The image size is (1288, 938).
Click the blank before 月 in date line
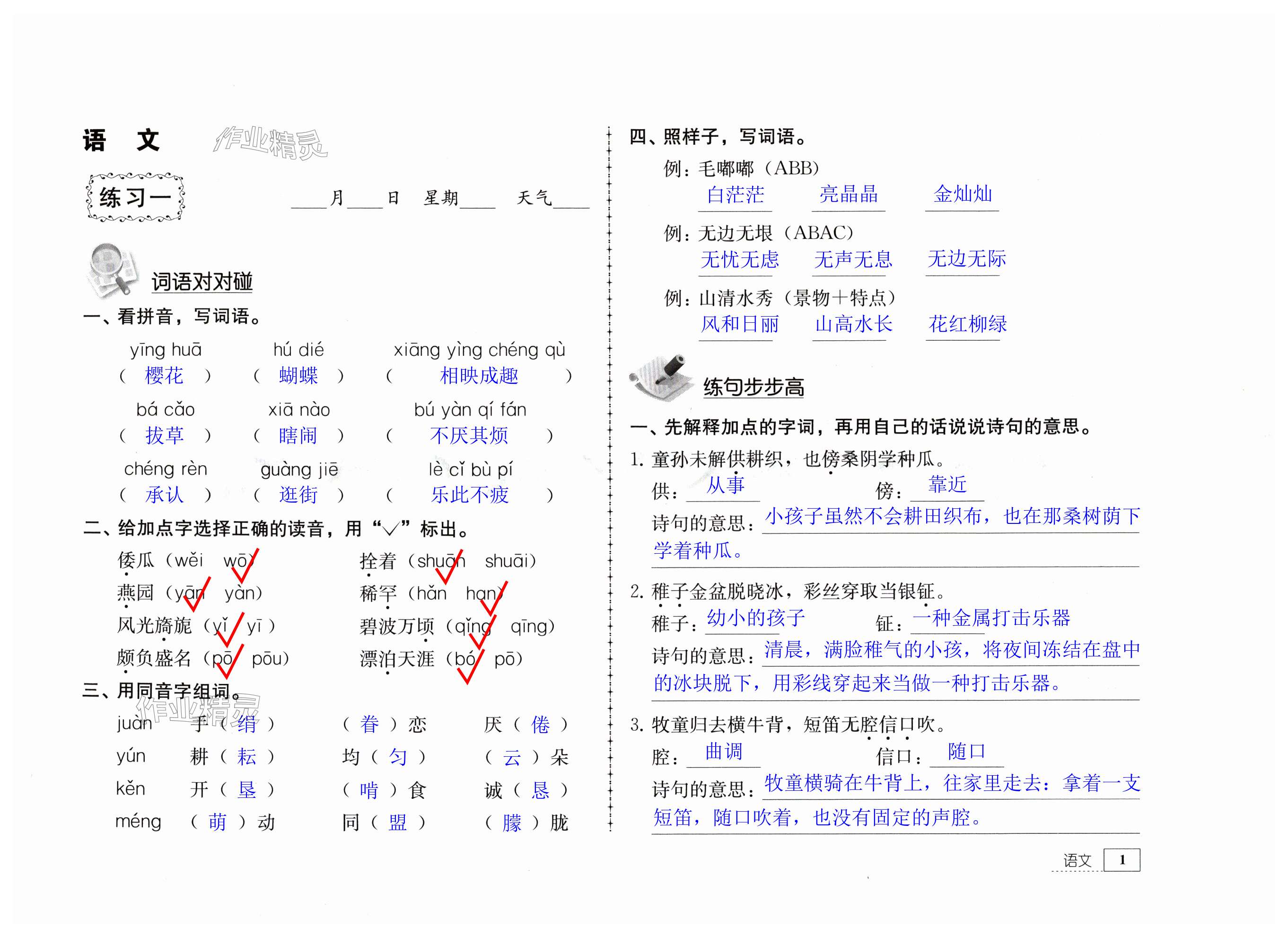[x=309, y=200]
